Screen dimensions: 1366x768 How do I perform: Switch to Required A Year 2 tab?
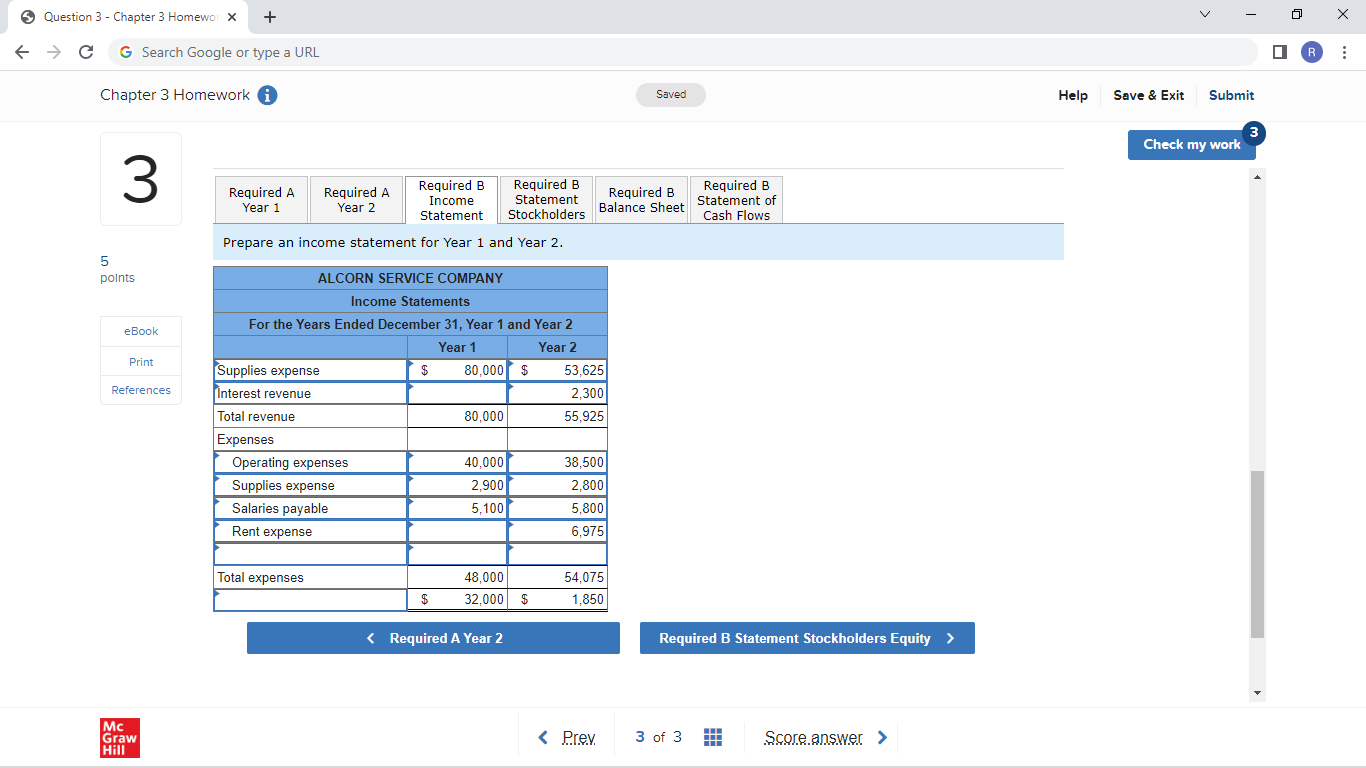point(357,200)
